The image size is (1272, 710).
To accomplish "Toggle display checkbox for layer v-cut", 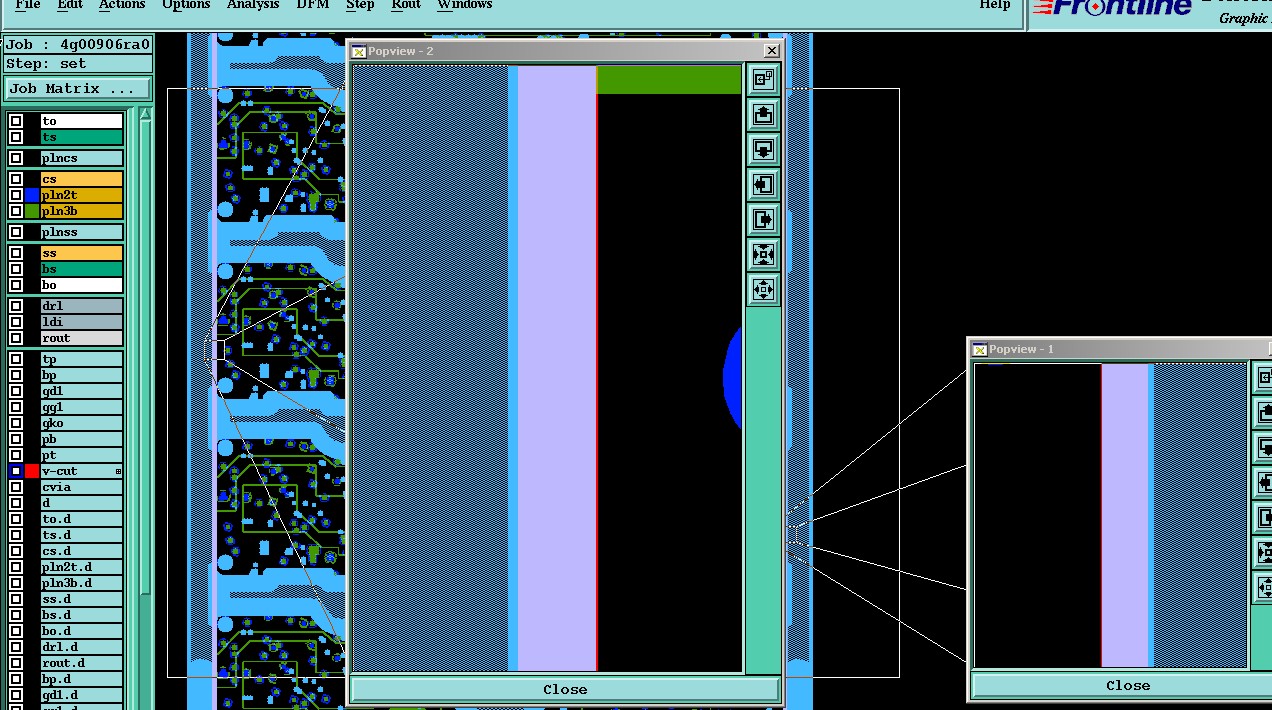I will tap(16, 471).
